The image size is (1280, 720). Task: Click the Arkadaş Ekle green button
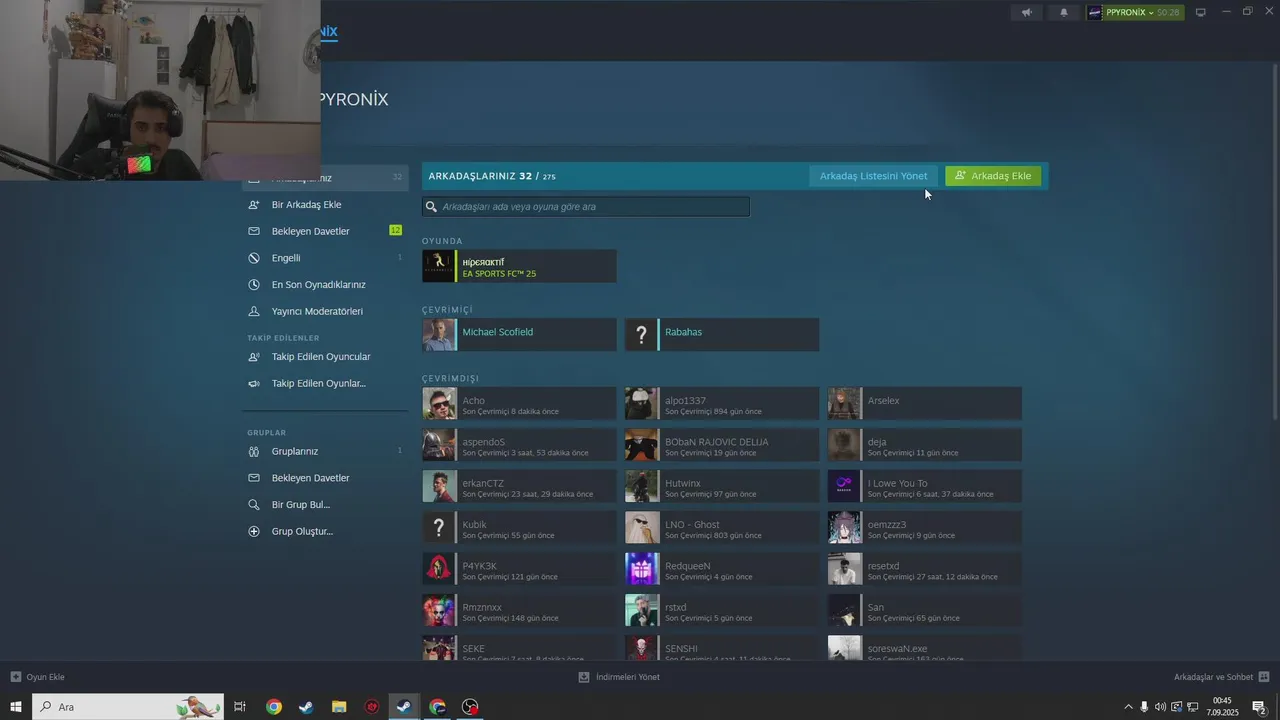tap(993, 176)
